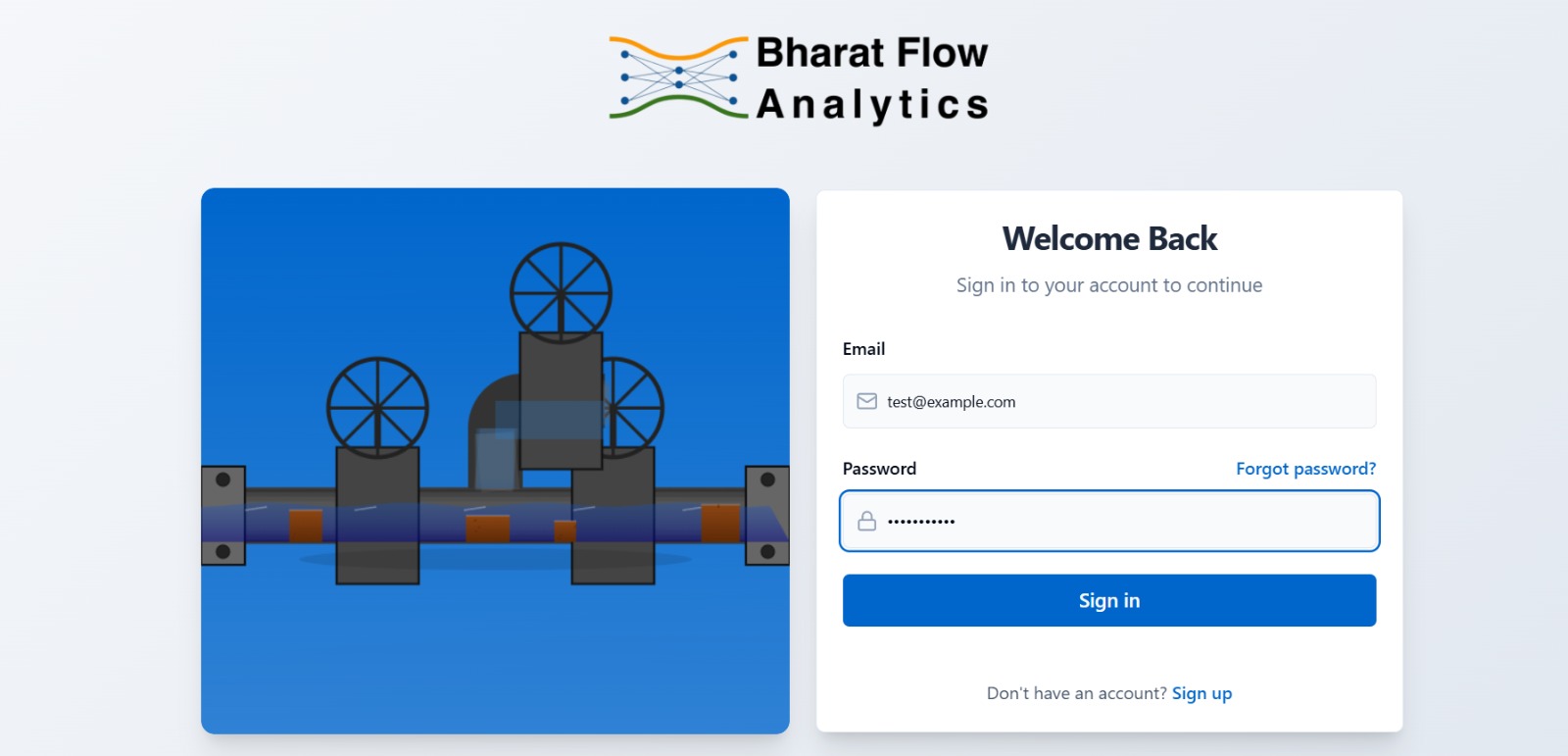Click the padlock icon in Password field
The image size is (1568, 756).
point(866,521)
